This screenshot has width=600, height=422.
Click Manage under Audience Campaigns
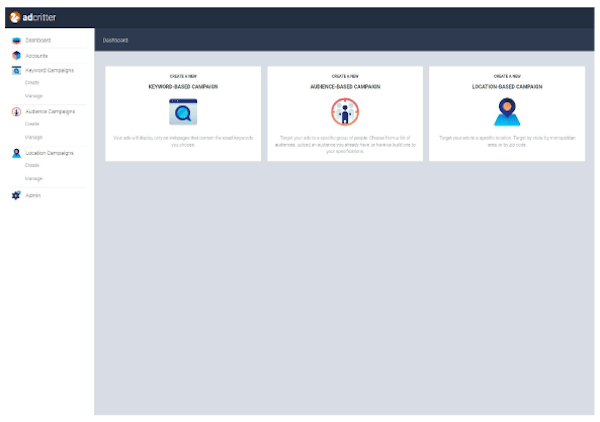pyautogui.click(x=34, y=137)
